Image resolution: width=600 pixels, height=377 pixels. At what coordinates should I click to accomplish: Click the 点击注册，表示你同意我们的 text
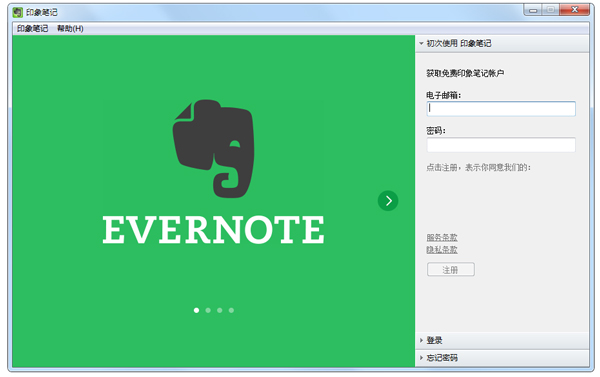pyautogui.click(x=478, y=167)
